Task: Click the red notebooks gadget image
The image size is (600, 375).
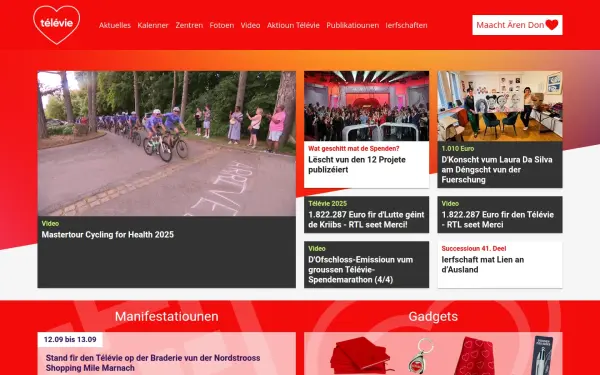Action: (x=360, y=355)
